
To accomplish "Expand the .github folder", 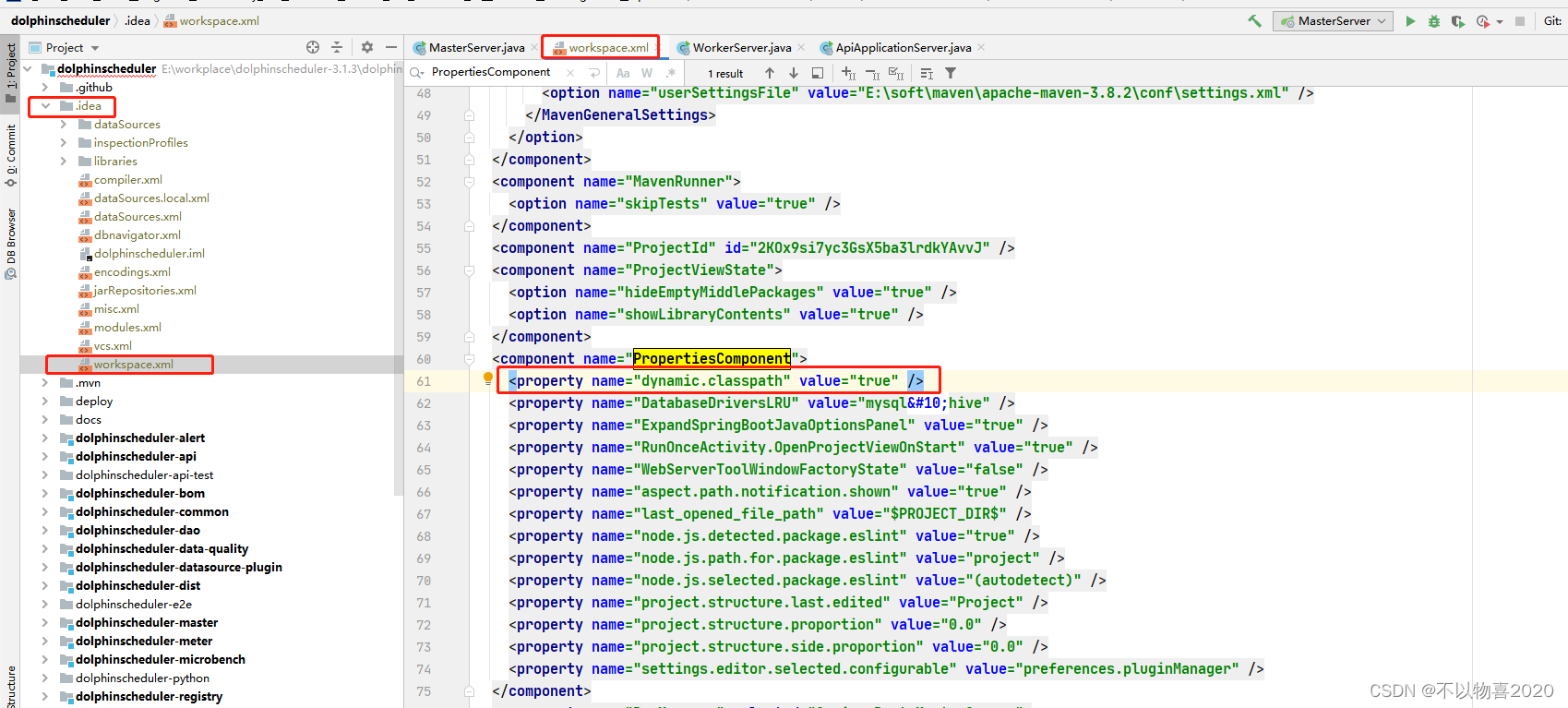I will 44,87.
